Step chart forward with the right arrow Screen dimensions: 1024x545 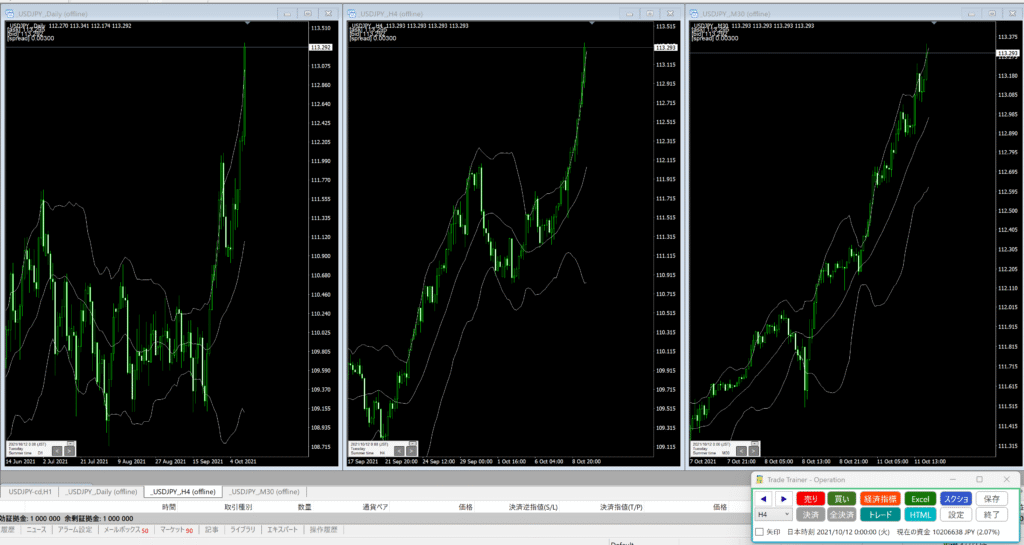click(x=784, y=499)
